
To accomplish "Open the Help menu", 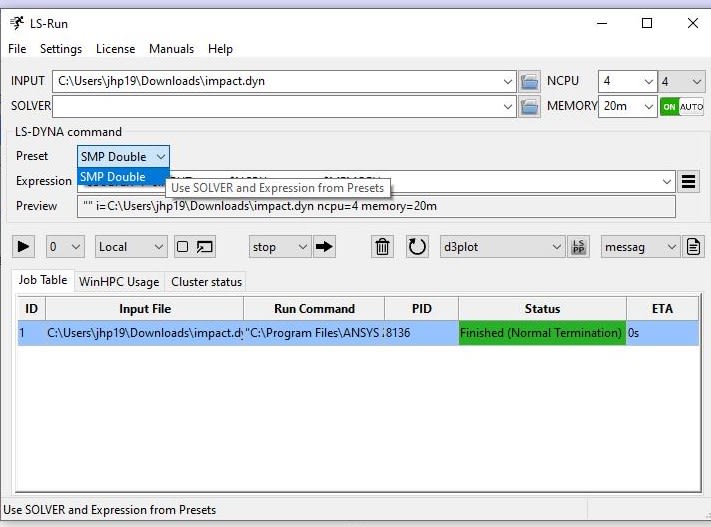I will coord(220,49).
